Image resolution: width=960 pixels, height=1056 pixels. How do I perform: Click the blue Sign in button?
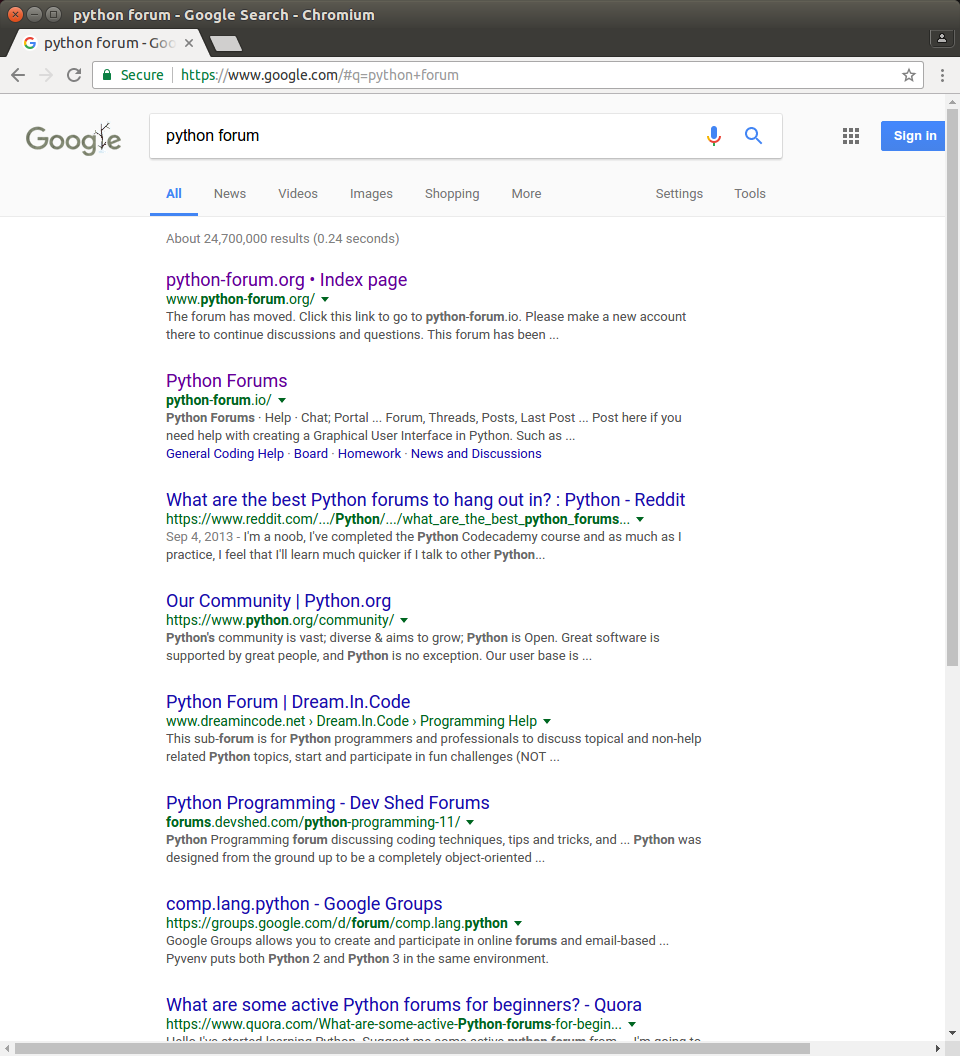point(914,136)
